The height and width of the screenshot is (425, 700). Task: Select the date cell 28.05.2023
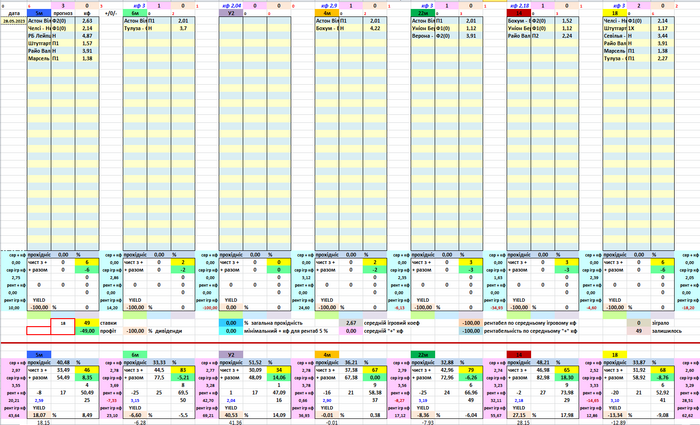click(x=14, y=21)
